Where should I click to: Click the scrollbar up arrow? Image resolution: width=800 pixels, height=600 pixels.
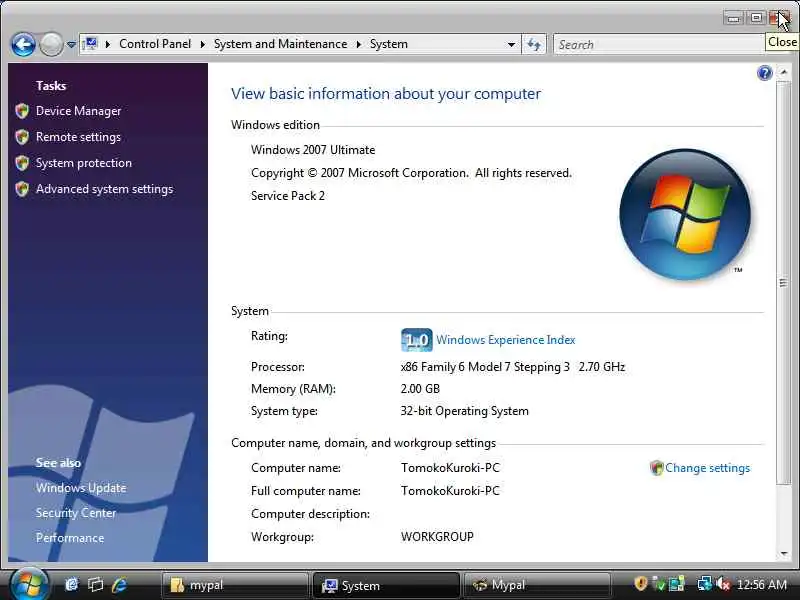pos(784,72)
